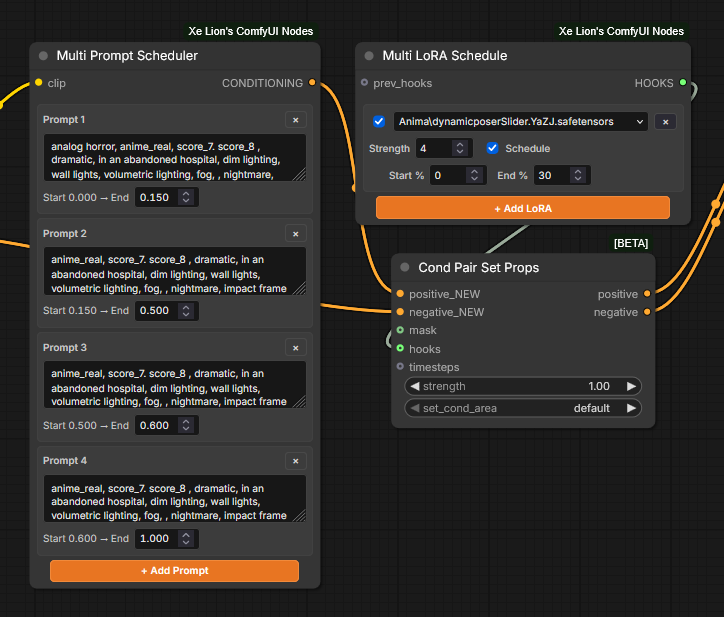
Task: Click the Start 0.150 → End label
Action: pos(86,311)
